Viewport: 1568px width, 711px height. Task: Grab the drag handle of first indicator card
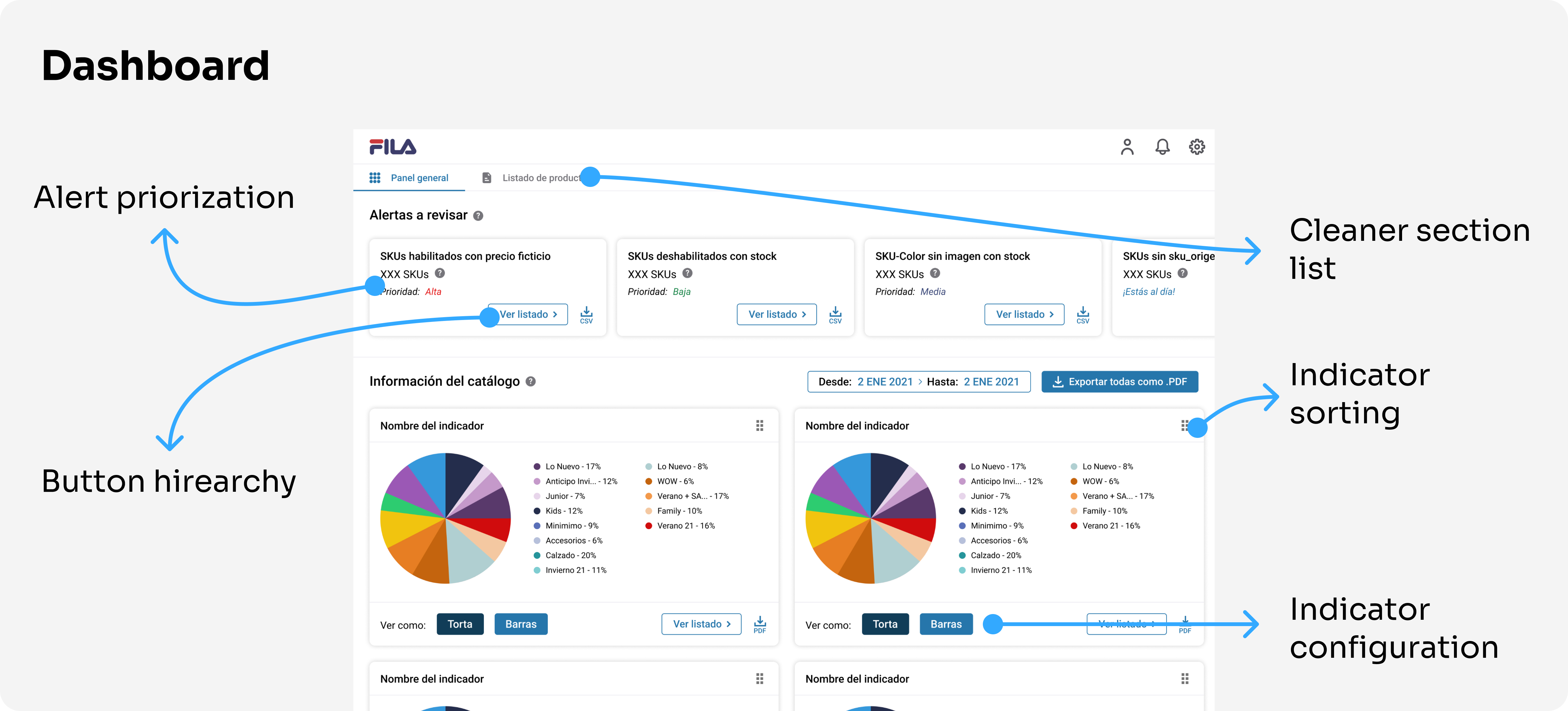[760, 426]
